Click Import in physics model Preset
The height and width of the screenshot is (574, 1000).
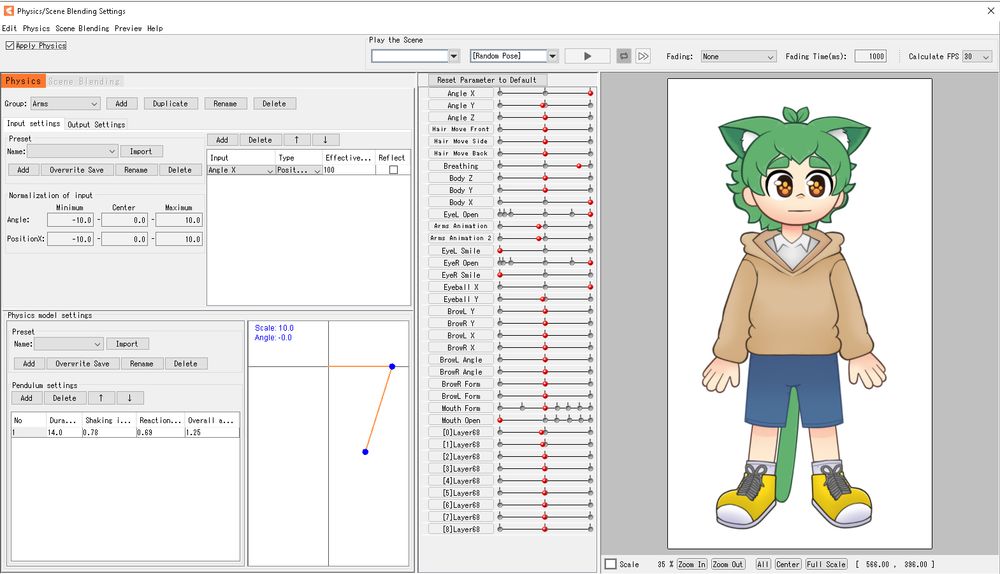click(x=127, y=344)
